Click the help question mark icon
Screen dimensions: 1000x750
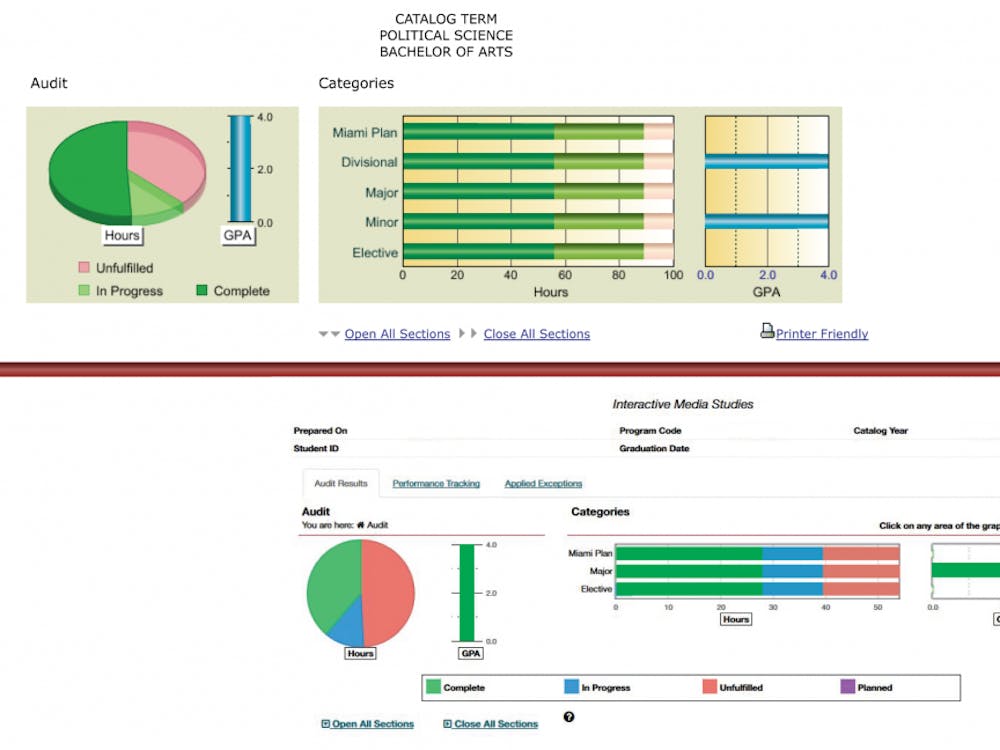569,717
